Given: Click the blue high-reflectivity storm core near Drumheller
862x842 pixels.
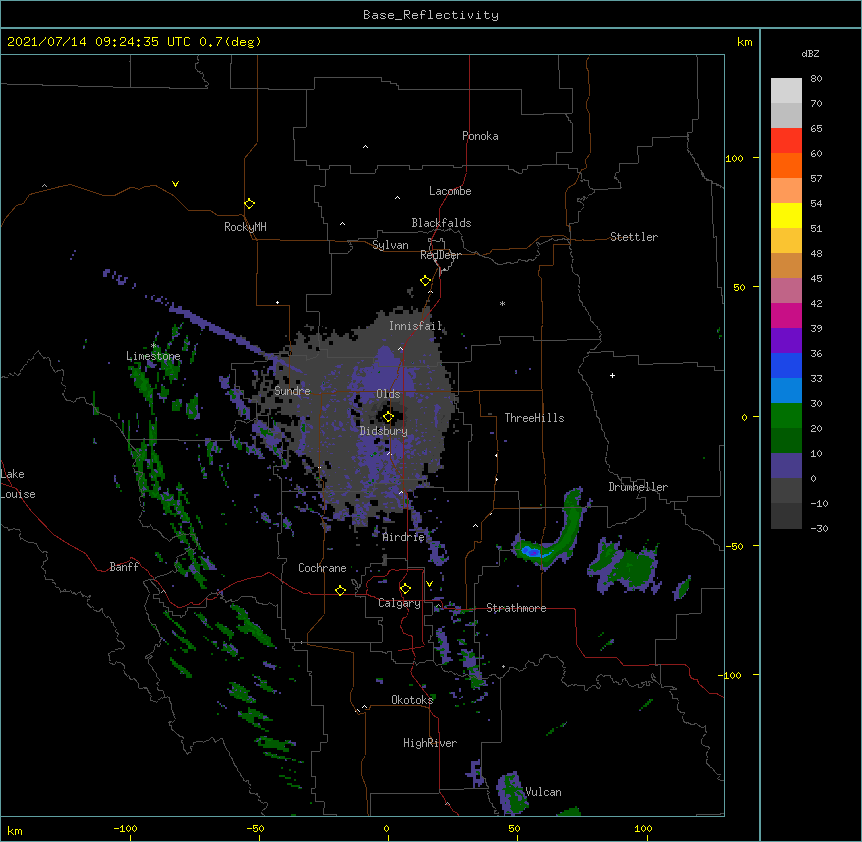Looking at the screenshot, I should [531, 550].
